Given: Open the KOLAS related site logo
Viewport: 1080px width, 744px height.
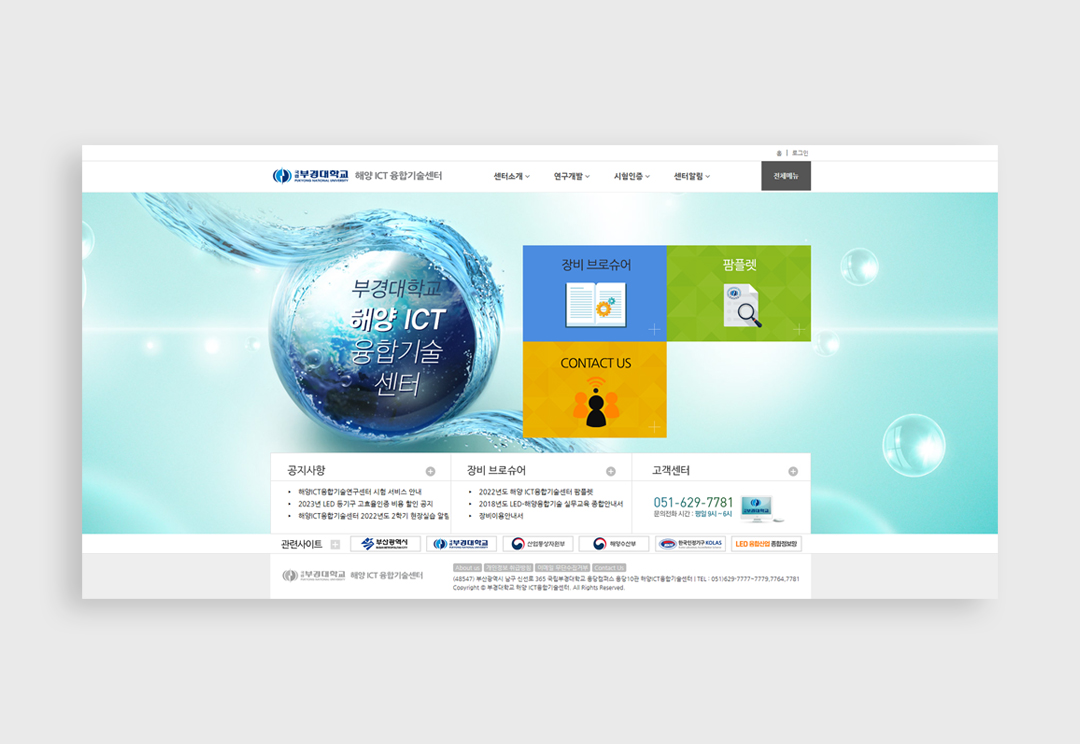Looking at the screenshot, I should [690, 544].
